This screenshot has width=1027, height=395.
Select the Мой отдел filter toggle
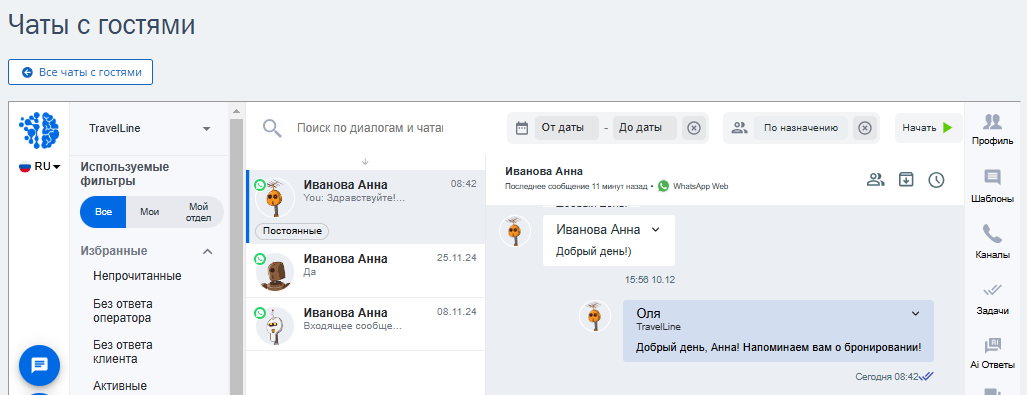point(198,212)
